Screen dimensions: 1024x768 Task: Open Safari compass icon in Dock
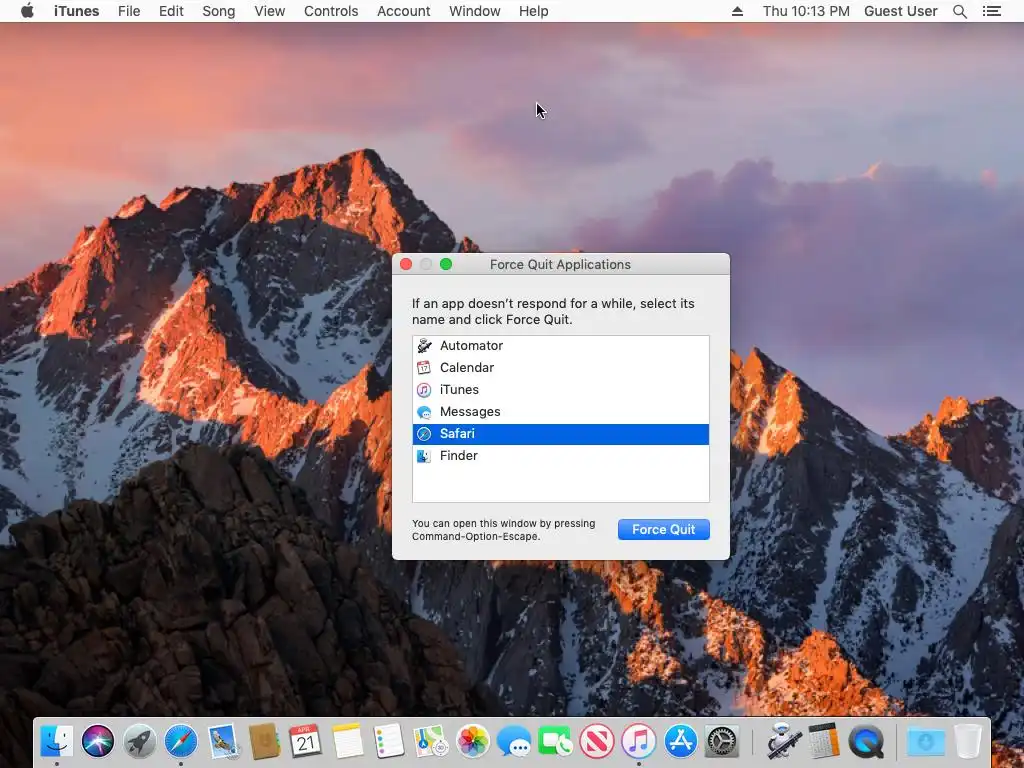coord(181,741)
